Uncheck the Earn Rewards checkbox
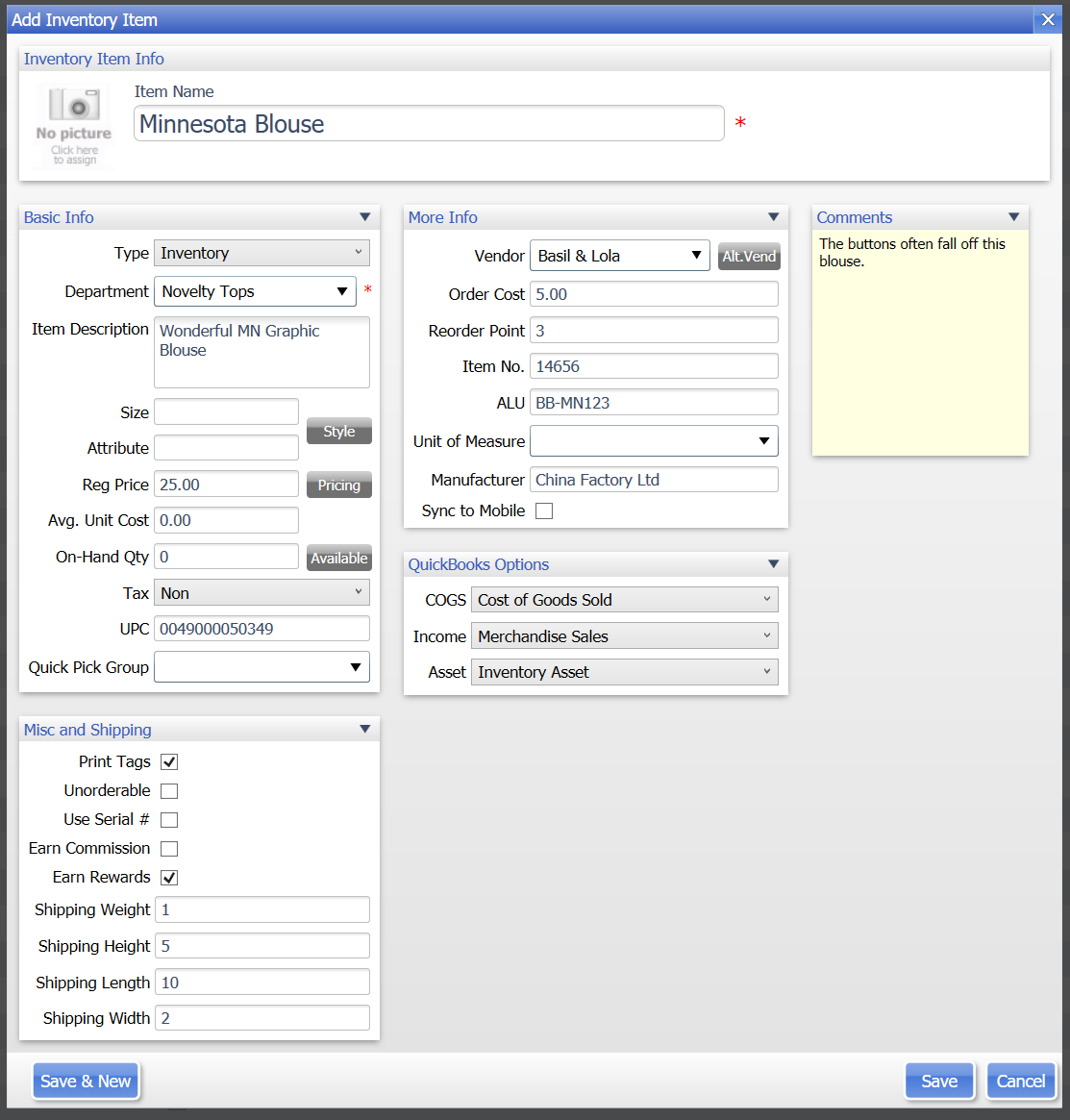 [x=169, y=877]
